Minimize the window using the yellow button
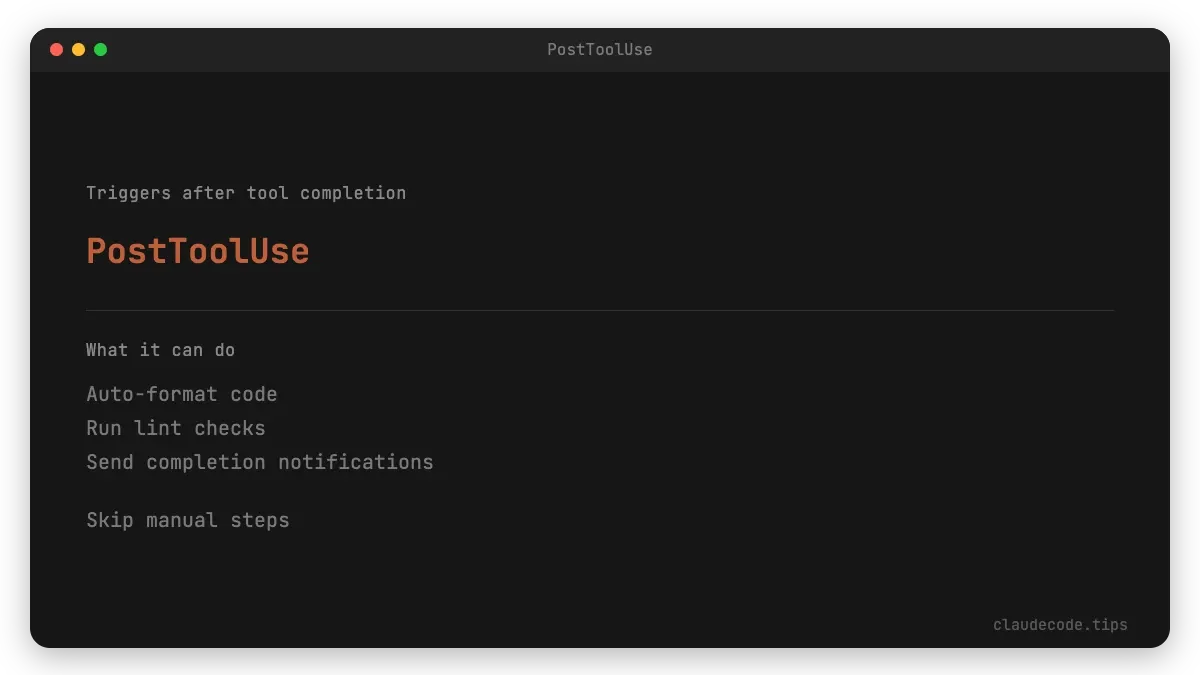 (x=78, y=49)
